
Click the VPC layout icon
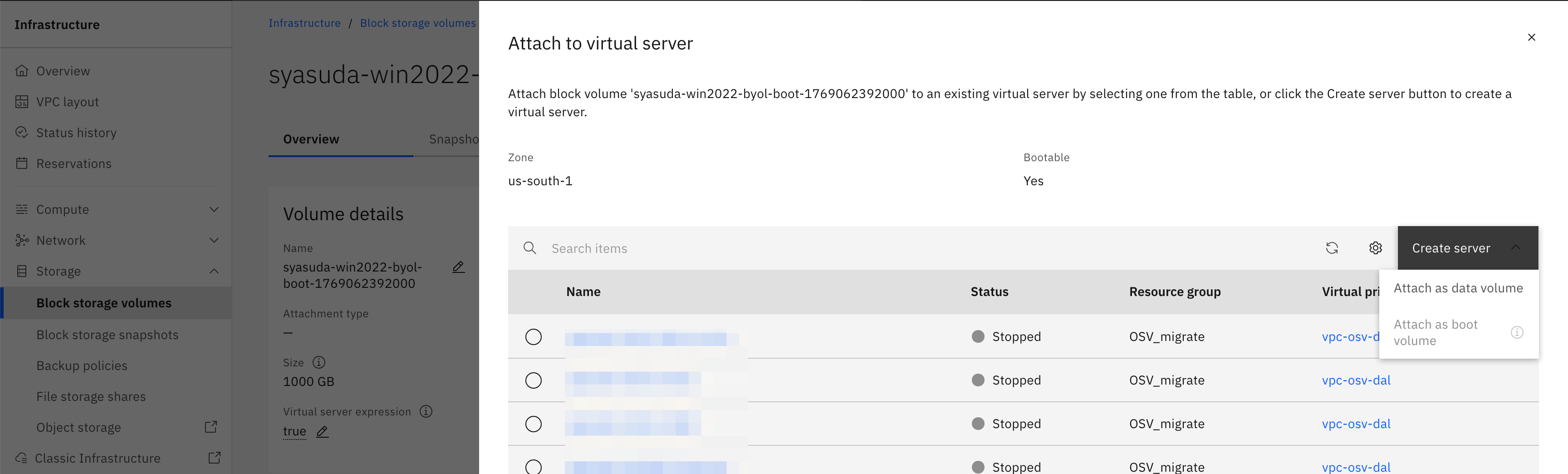click(x=22, y=102)
